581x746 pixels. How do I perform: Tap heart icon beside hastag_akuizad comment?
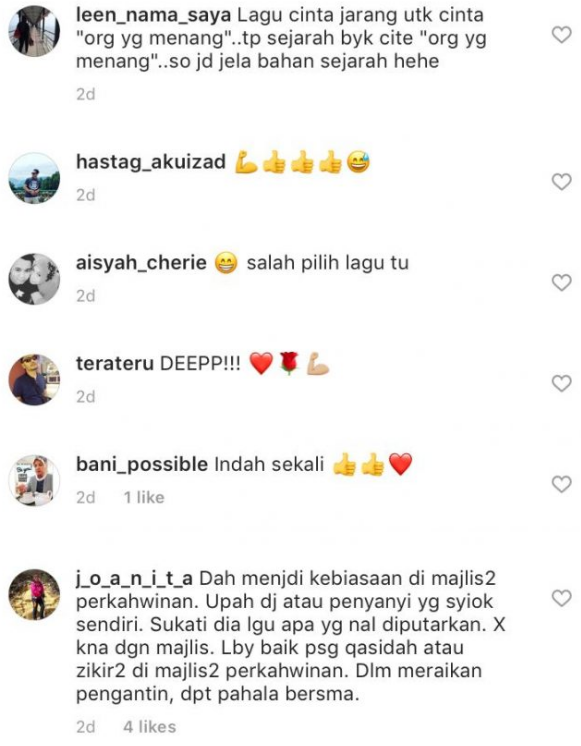(561, 182)
